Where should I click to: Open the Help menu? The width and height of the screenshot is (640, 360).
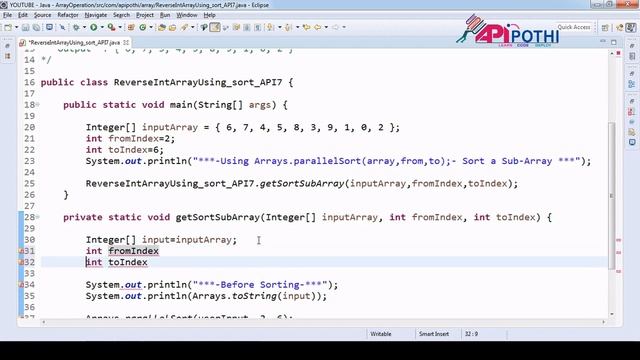(209, 15)
